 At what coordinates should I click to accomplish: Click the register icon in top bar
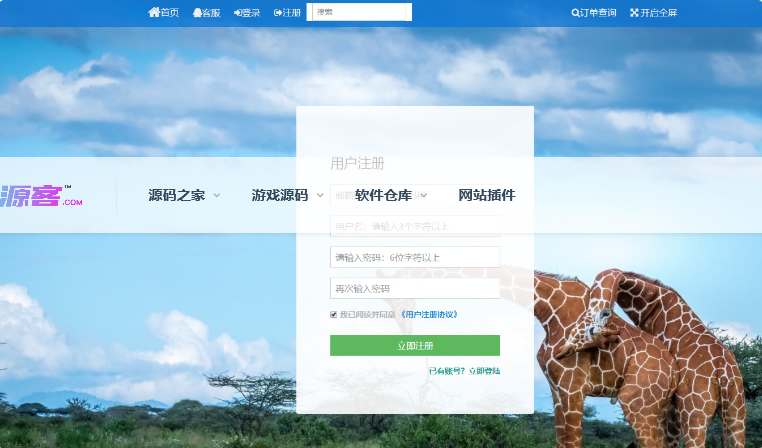(x=278, y=13)
